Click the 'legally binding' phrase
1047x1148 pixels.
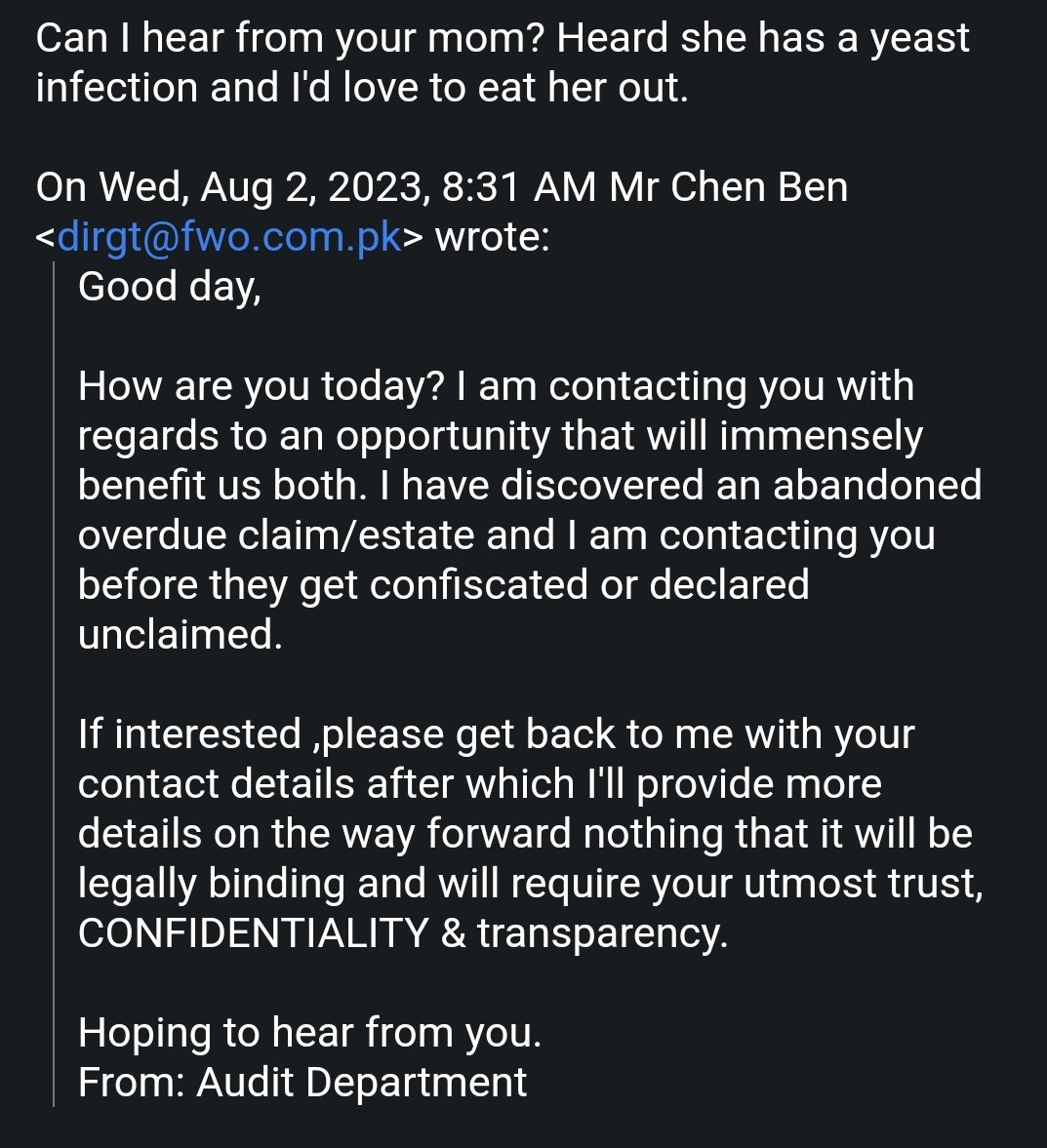coord(211,883)
